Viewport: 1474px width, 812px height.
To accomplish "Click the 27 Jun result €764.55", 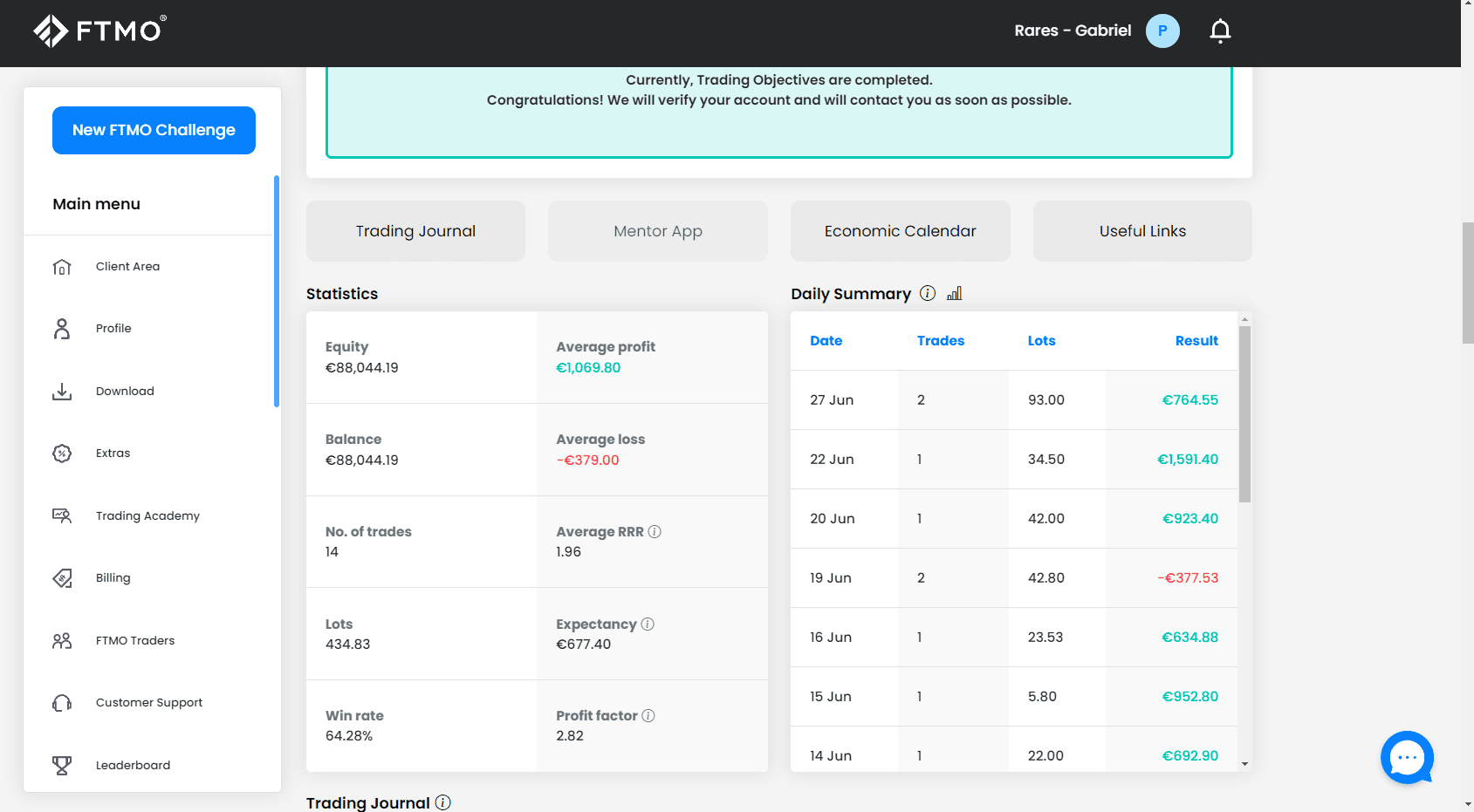I will (x=1190, y=400).
